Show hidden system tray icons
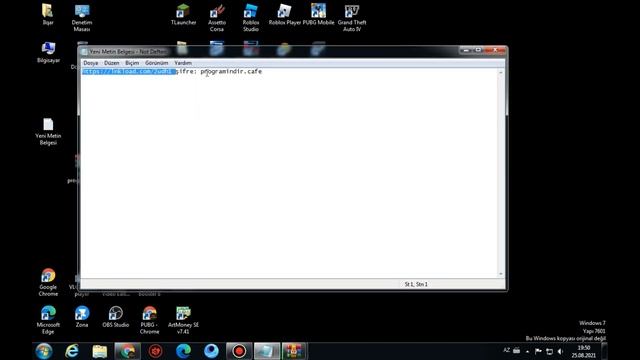This screenshot has width=640, height=360. 527,351
